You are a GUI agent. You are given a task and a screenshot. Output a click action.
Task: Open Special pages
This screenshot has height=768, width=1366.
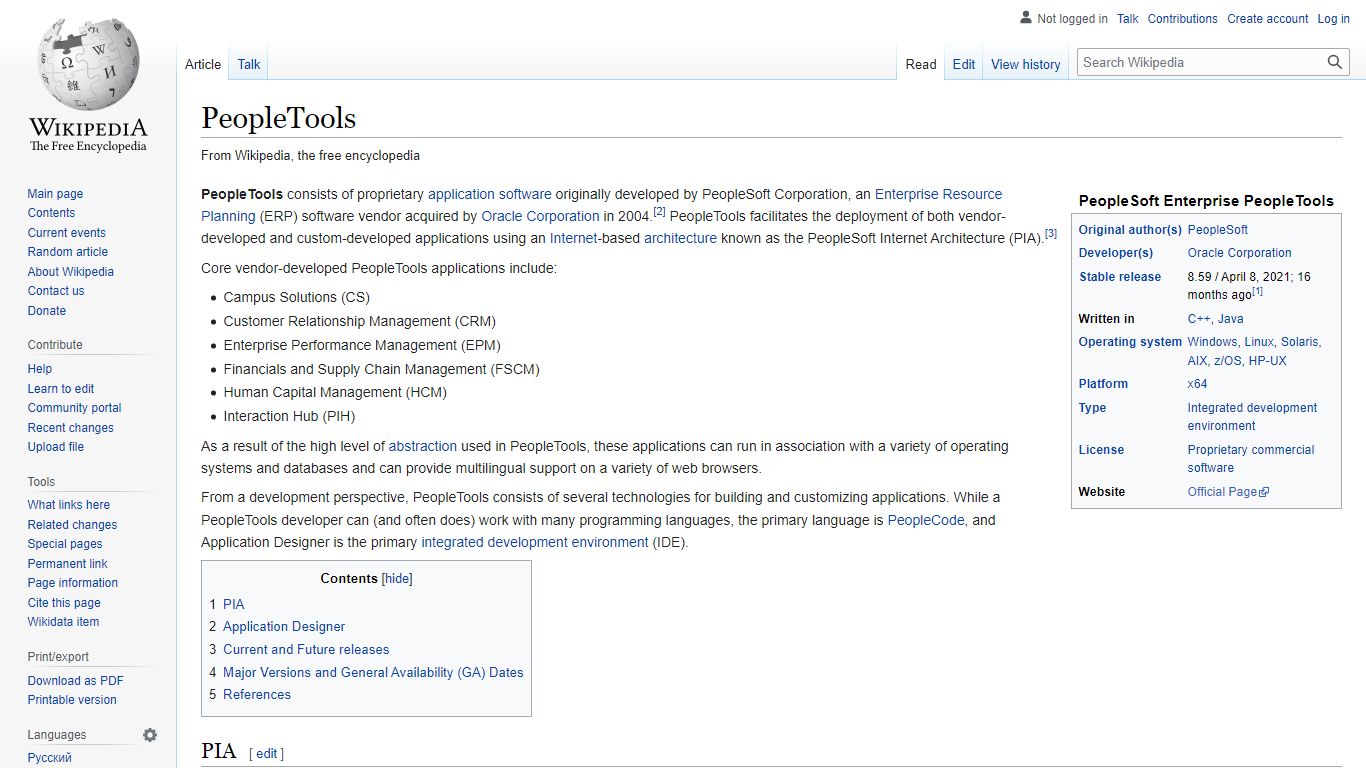pyautogui.click(x=65, y=544)
